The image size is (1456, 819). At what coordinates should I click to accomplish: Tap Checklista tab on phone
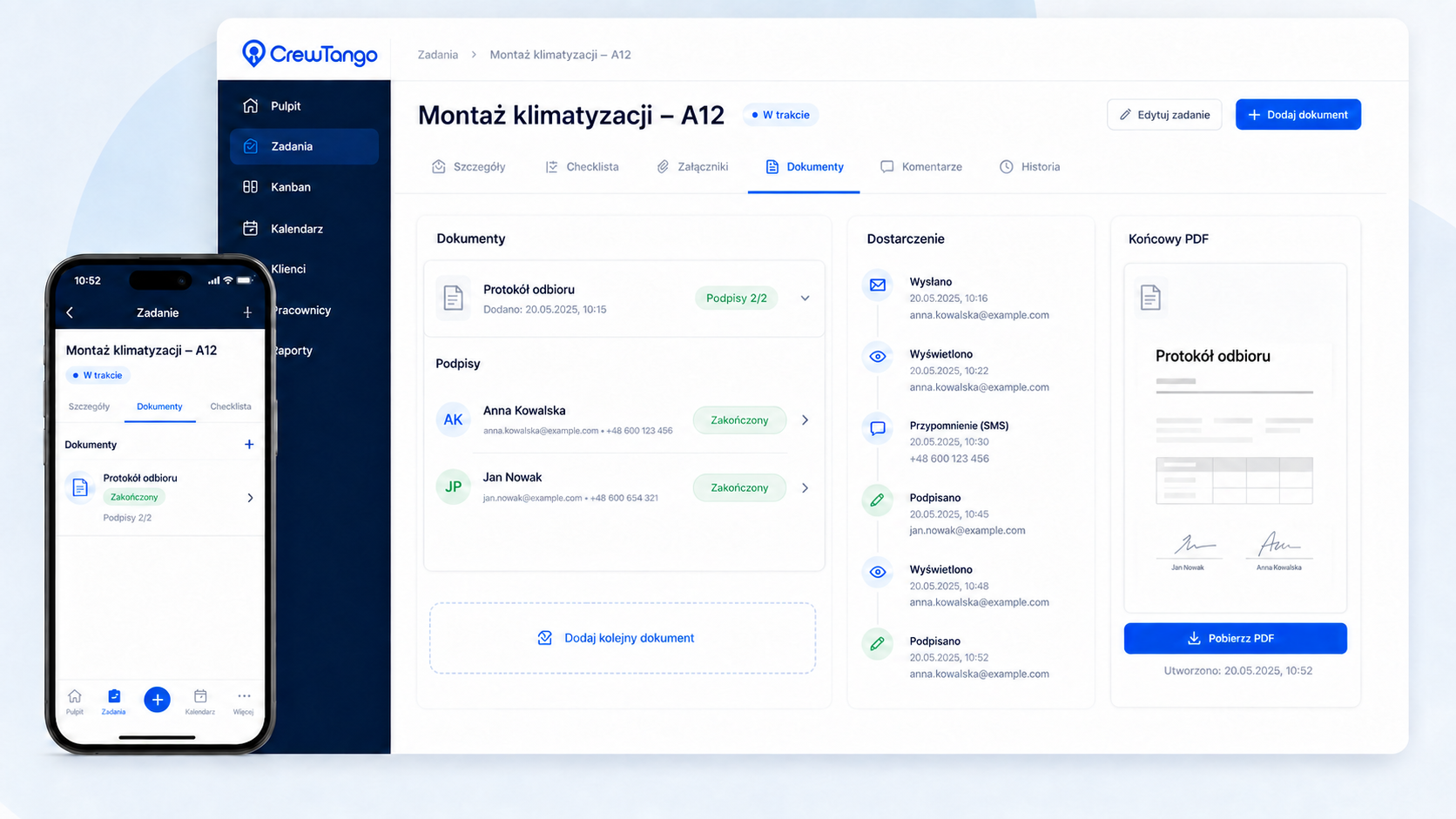[230, 406]
